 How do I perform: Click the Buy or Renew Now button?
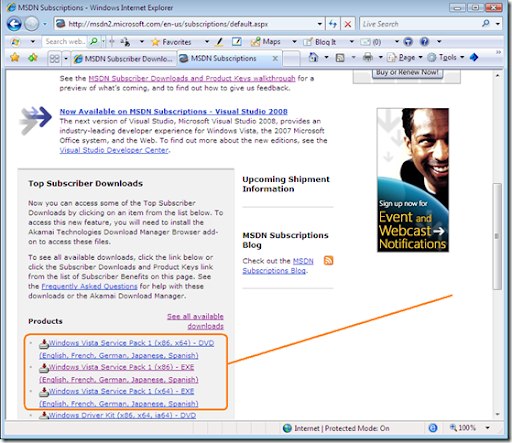pyautogui.click(x=407, y=73)
